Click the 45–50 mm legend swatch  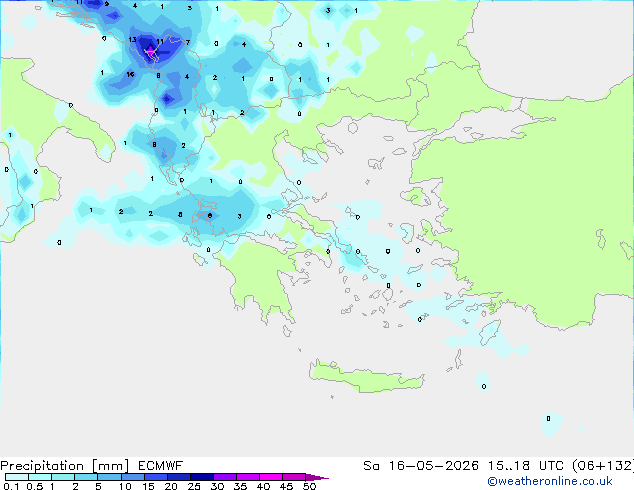294,477
